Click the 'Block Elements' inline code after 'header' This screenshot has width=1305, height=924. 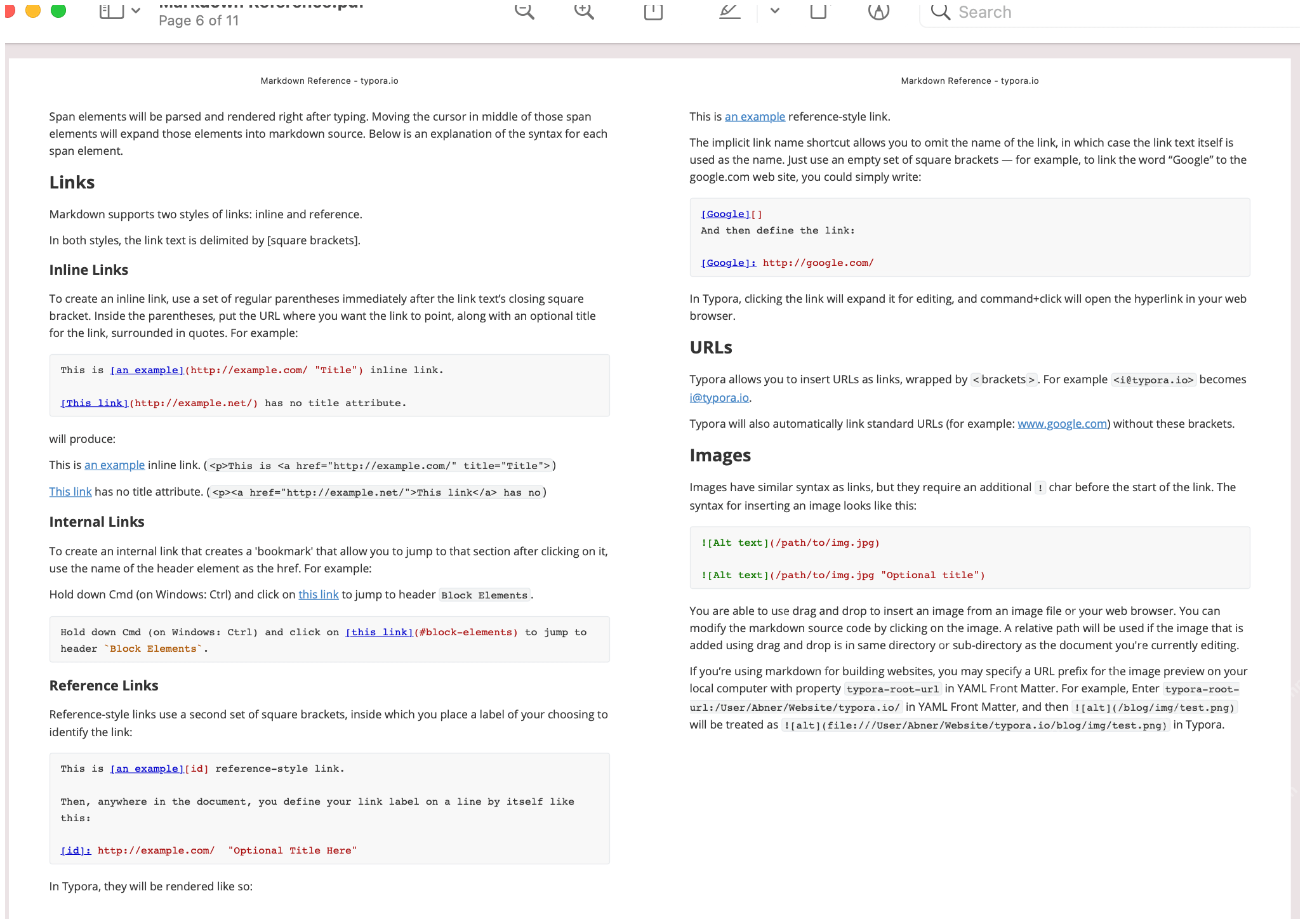tap(484, 595)
